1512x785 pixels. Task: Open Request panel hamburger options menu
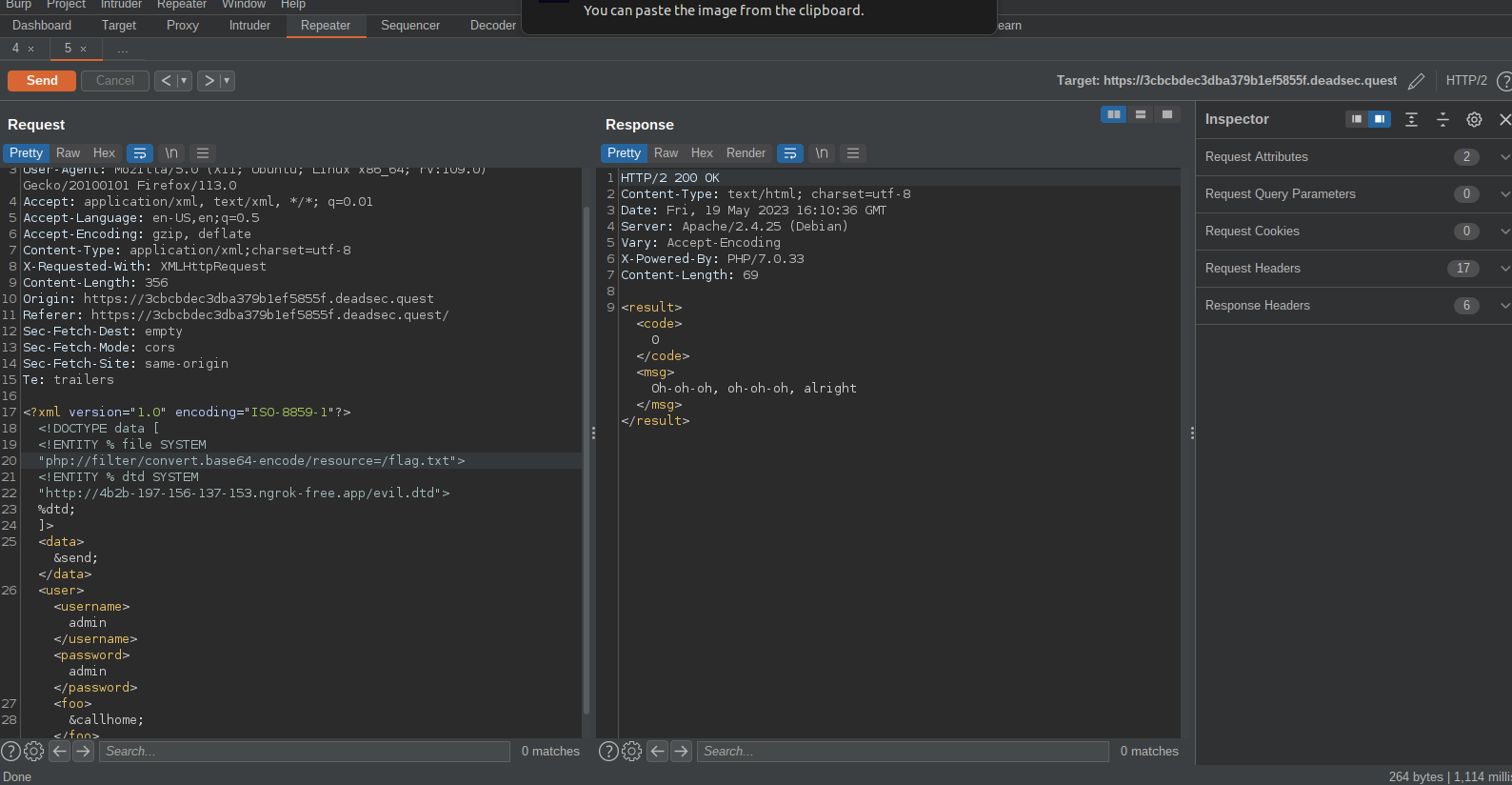tap(203, 153)
